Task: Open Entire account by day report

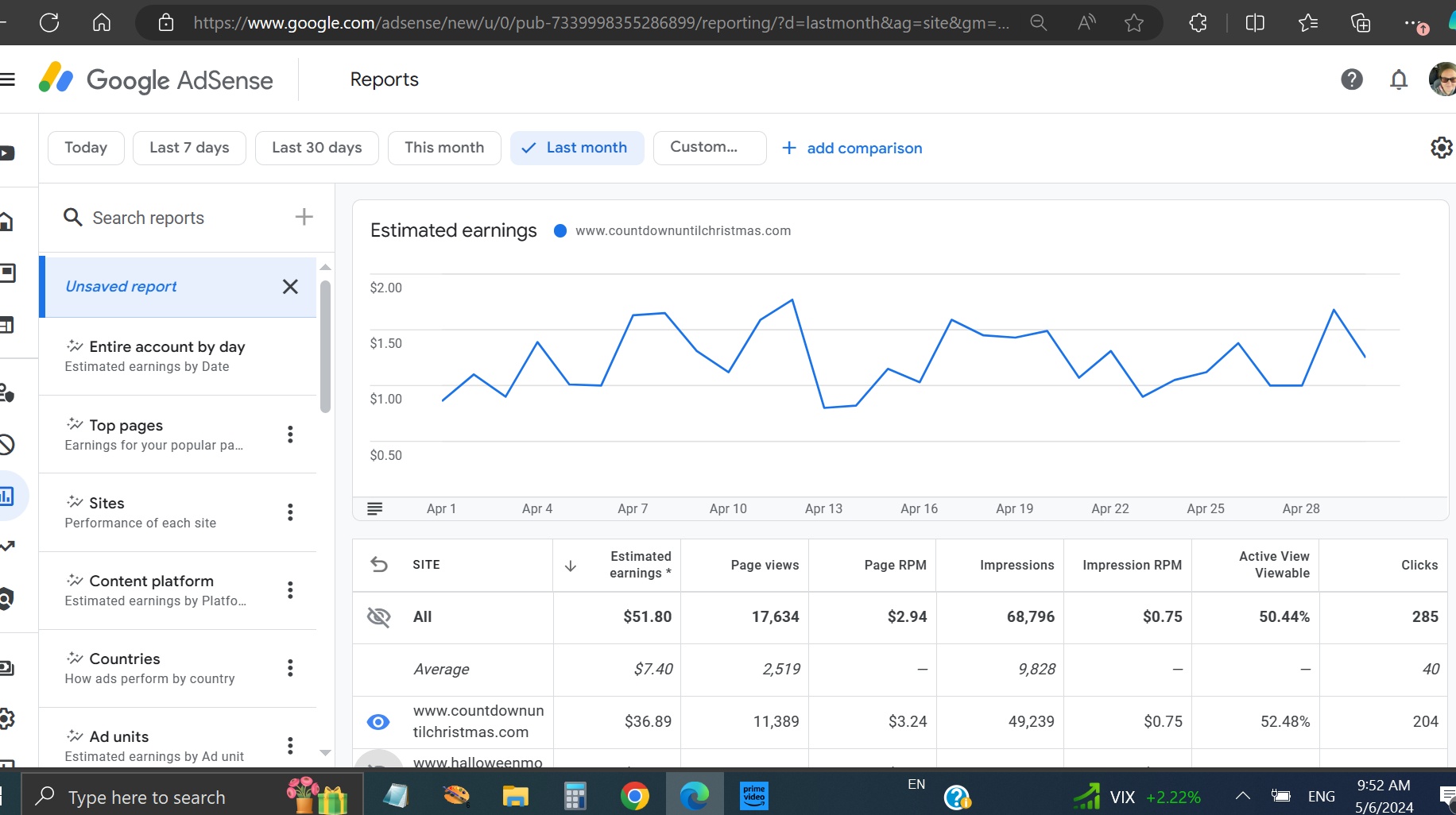Action: (x=178, y=356)
